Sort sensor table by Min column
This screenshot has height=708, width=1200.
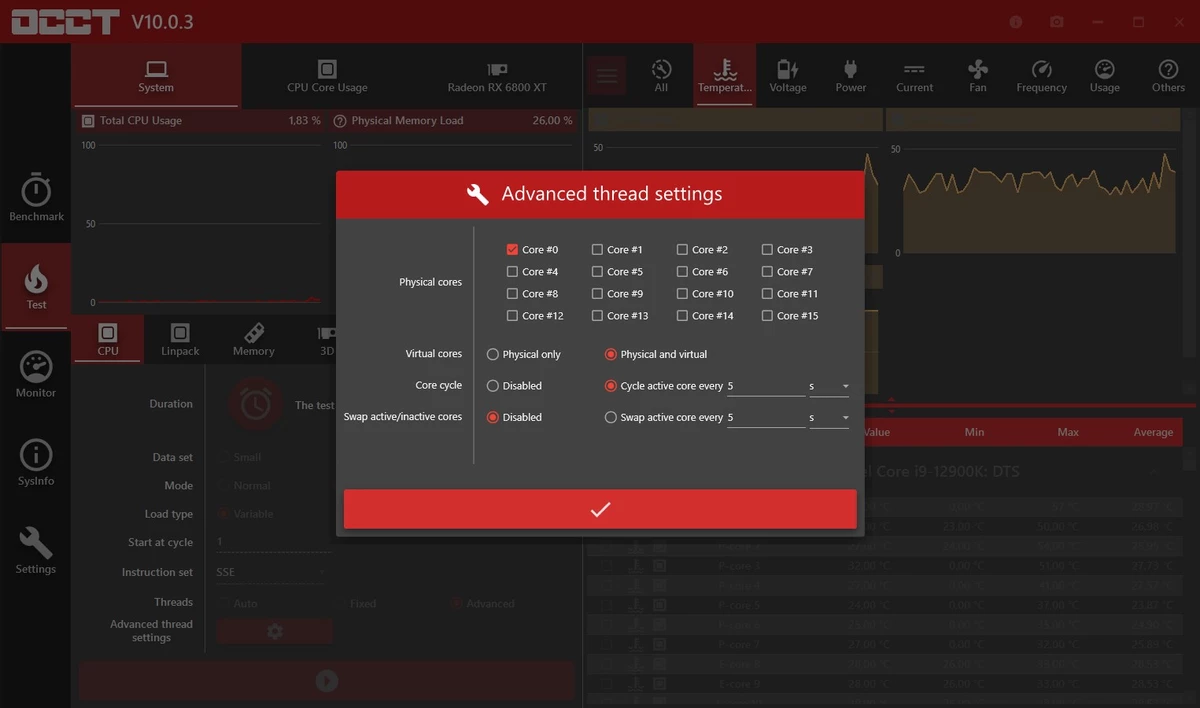pos(974,432)
